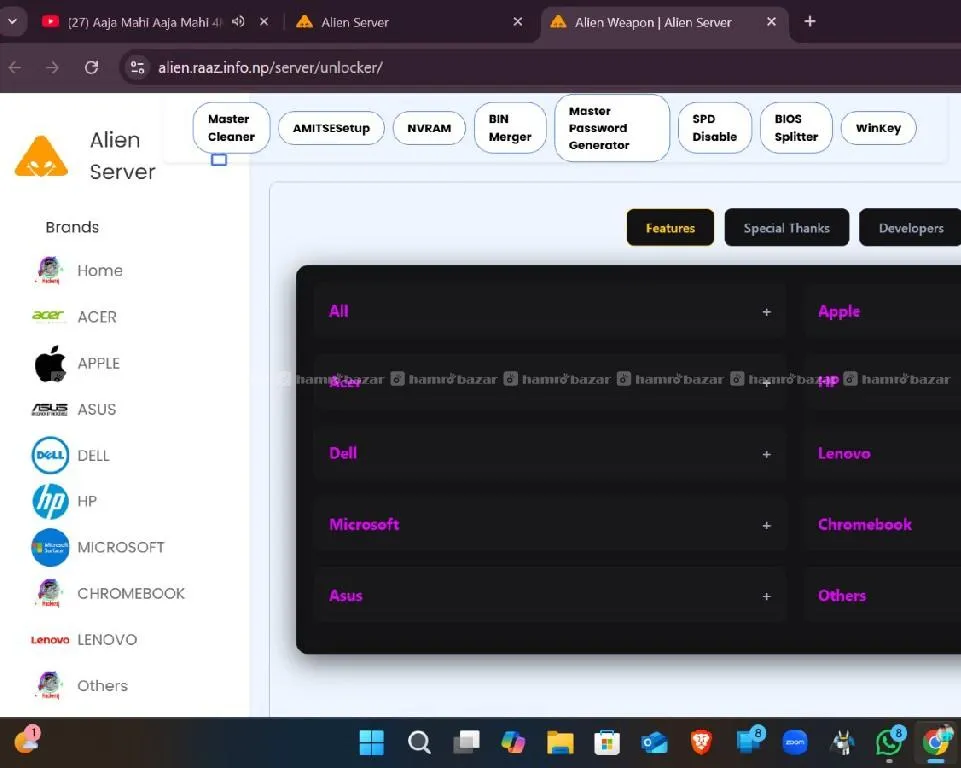This screenshot has width=961, height=768.
Task: Click the Microsoft Surface logo icon
Action: [50, 548]
